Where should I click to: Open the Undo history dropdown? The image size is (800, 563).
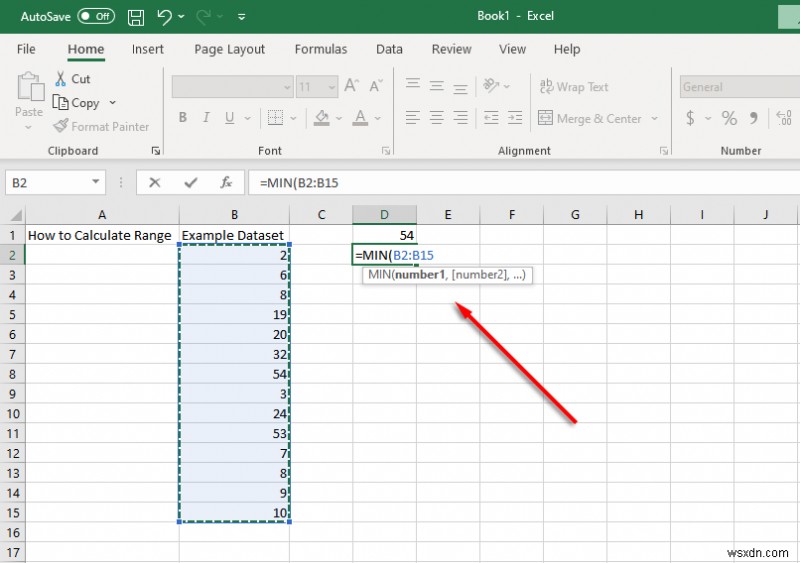click(x=182, y=17)
